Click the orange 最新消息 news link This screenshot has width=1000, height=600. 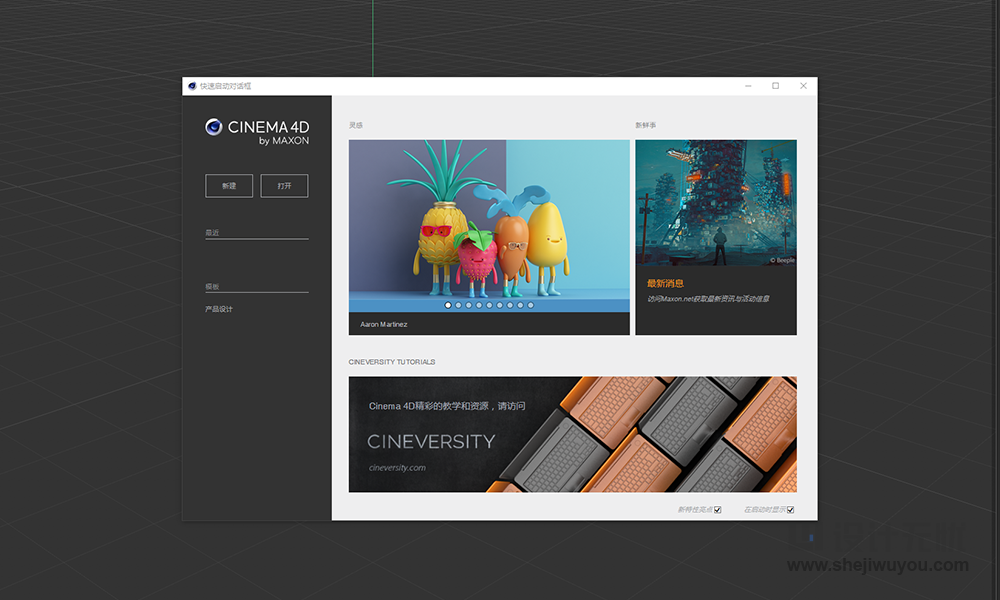pos(665,283)
